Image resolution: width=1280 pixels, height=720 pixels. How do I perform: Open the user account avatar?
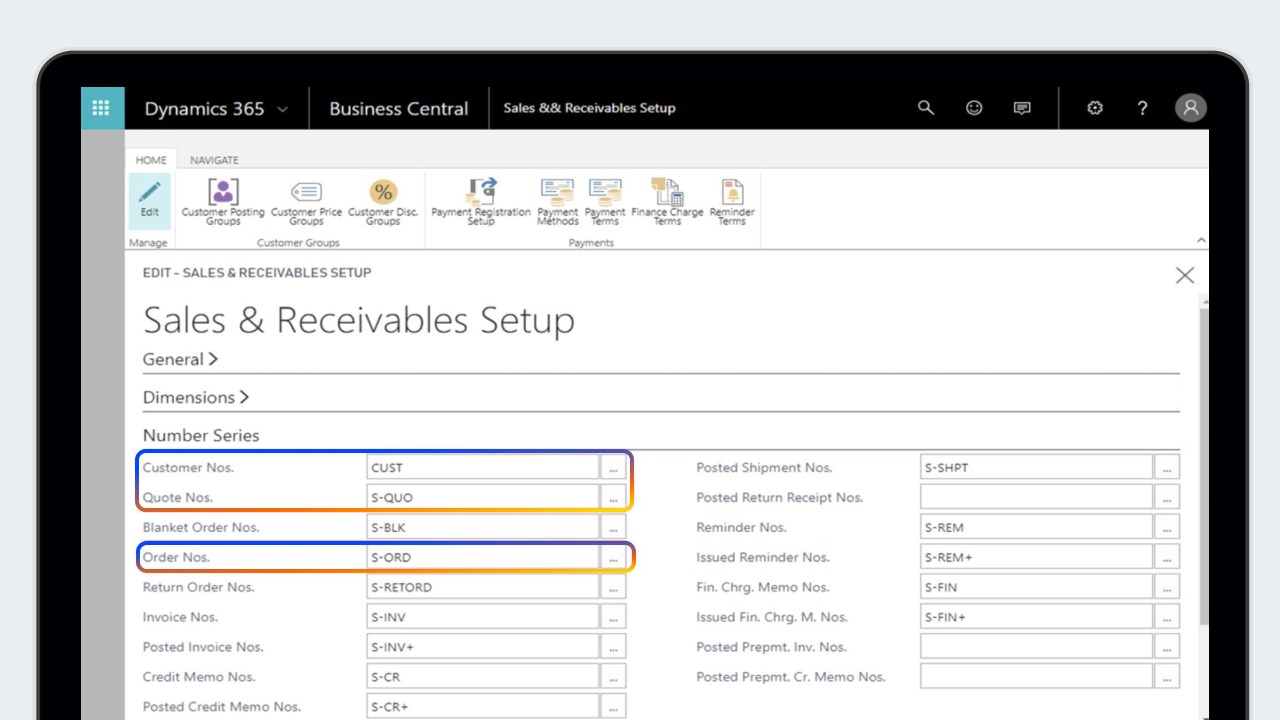[1190, 108]
